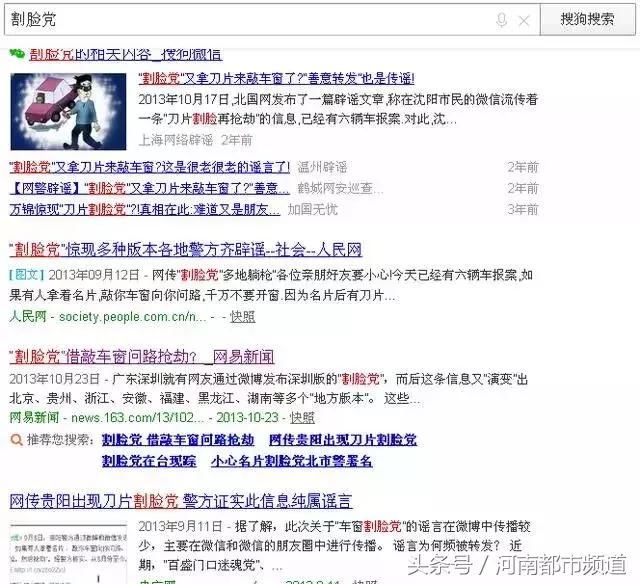This screenshot has width=640, height=584.
Task: Click the [图文] tag on 人民网 result
Action: click(x=26, y=275)
